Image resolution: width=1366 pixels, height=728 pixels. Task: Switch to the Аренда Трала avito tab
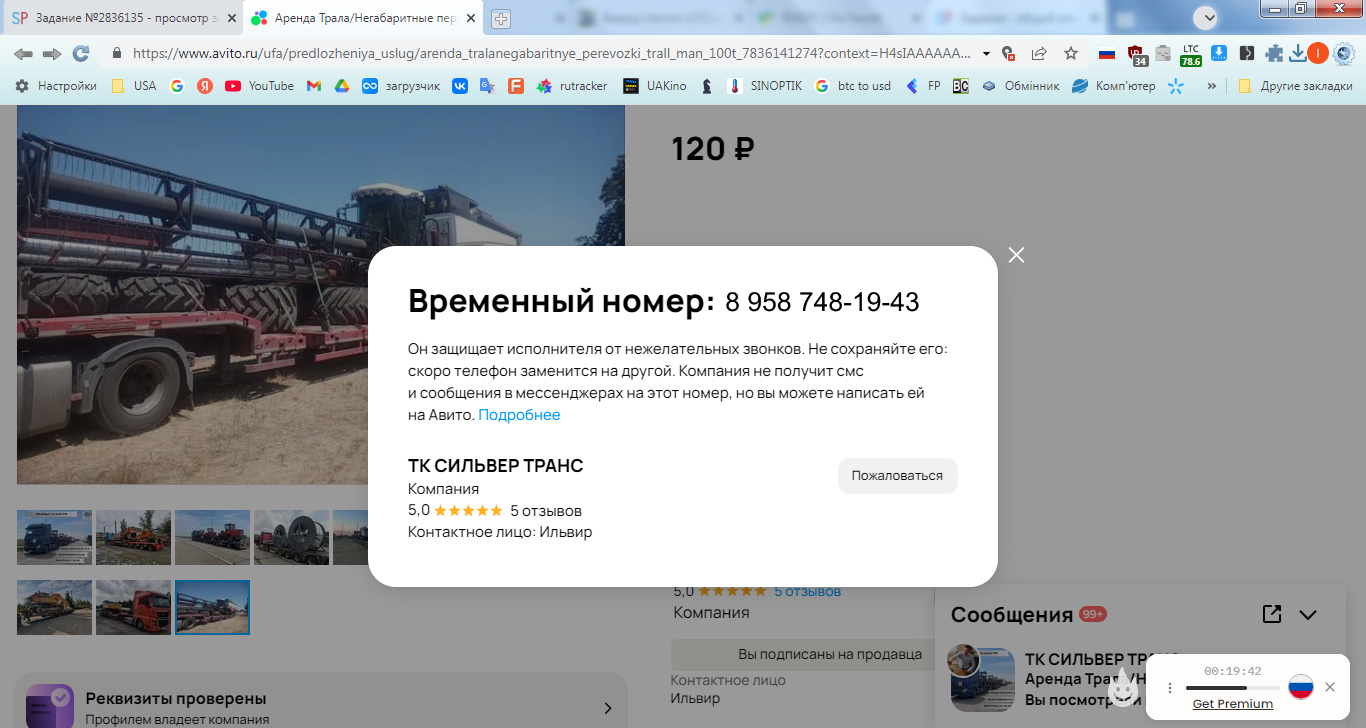(x=362, y=18)
